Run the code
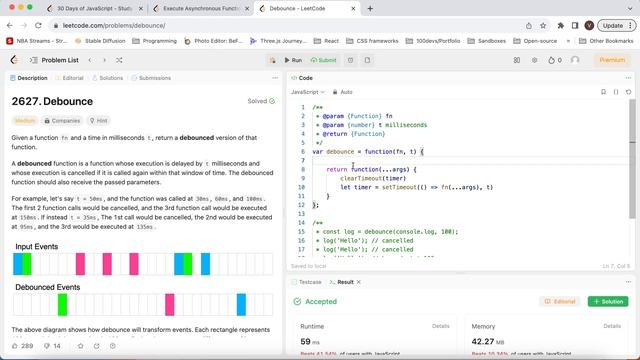Image resolution: width=640 pixels, height=360 pixels. (x=293, y=60)
